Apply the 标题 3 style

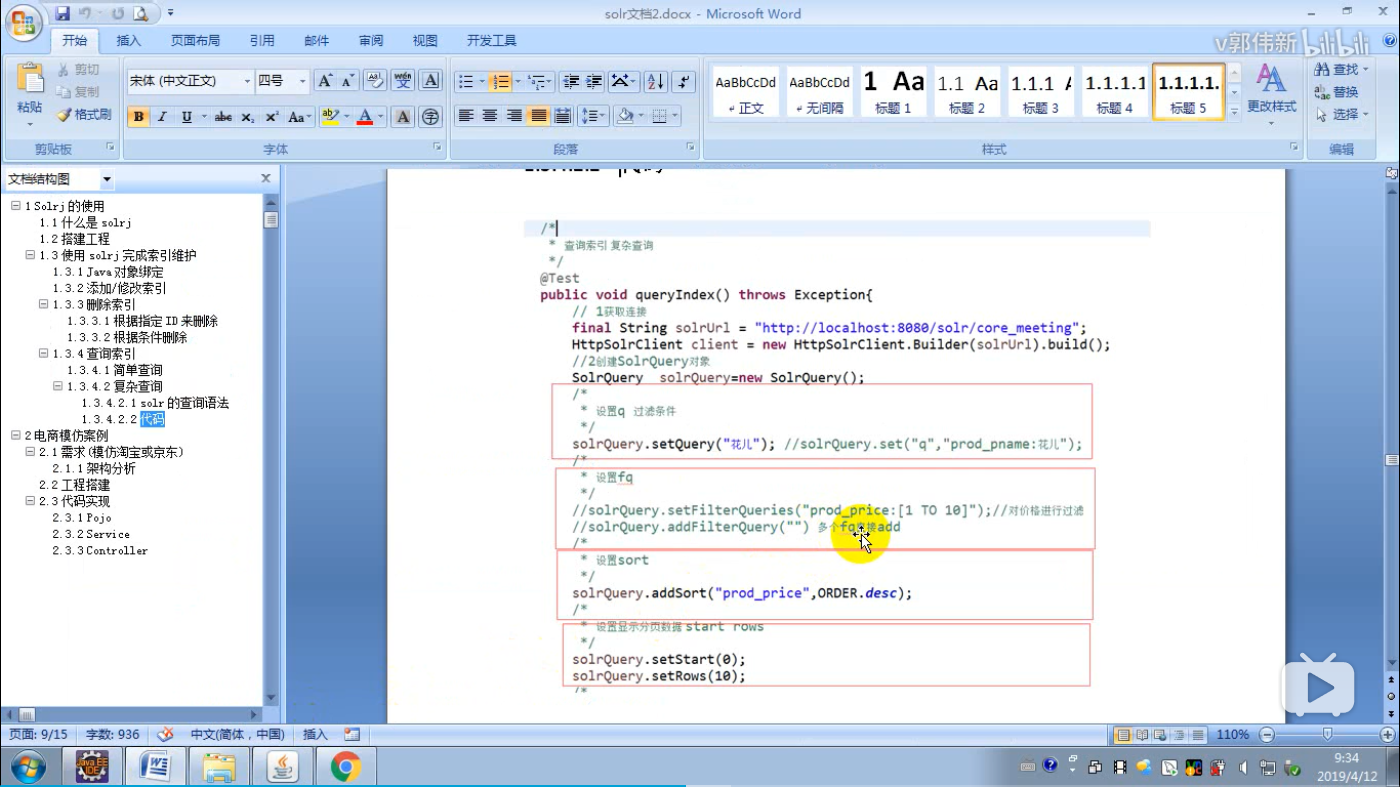1040,92
